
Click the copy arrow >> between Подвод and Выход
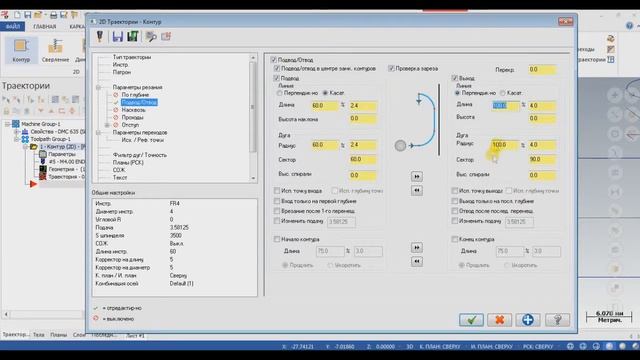(x=417, y=176)
